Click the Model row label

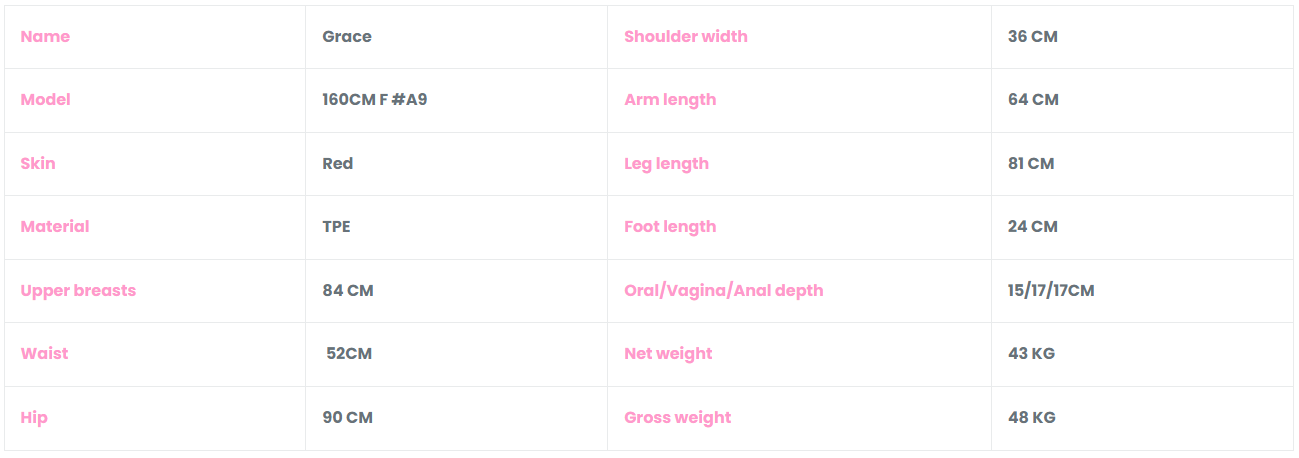click(46, 100)
